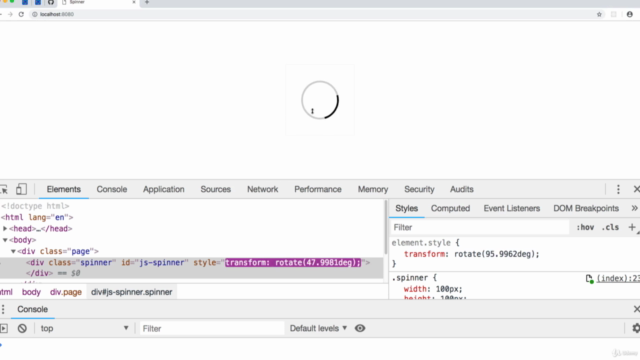Toggle the :hov element state pane

pos(585,227)
